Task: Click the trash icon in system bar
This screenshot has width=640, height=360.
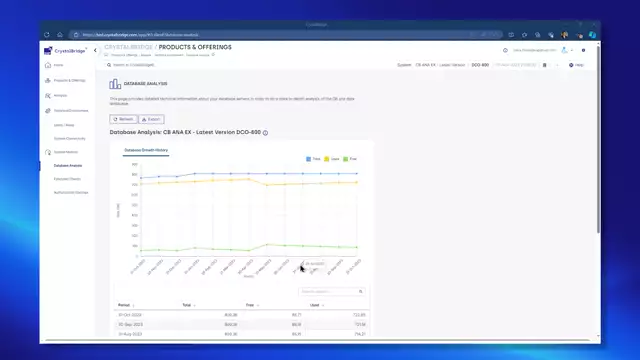Action: [x=544, y=65]
